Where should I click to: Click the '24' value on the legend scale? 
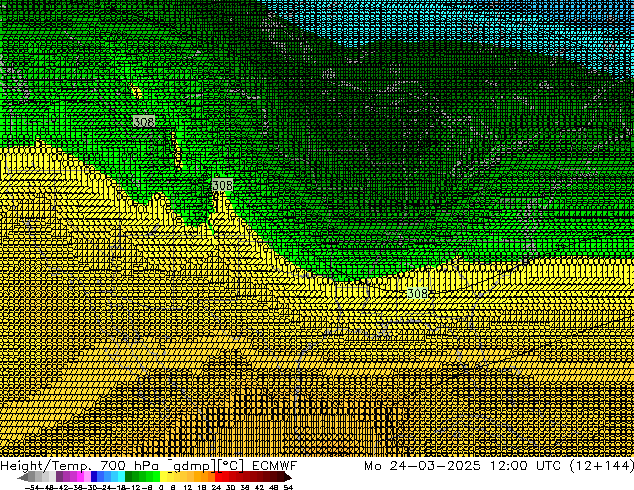[x=216, y=488]
